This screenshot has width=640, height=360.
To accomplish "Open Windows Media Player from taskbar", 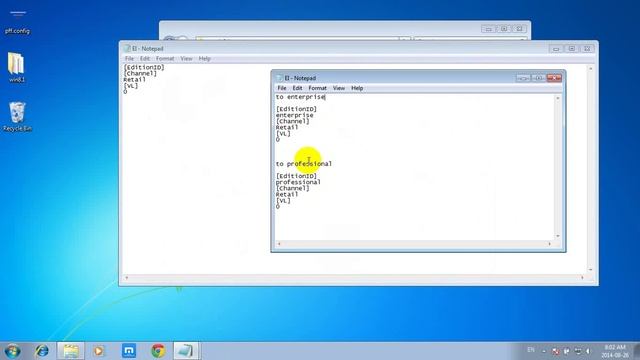I will pyautogui.click(x=99, y=351).
